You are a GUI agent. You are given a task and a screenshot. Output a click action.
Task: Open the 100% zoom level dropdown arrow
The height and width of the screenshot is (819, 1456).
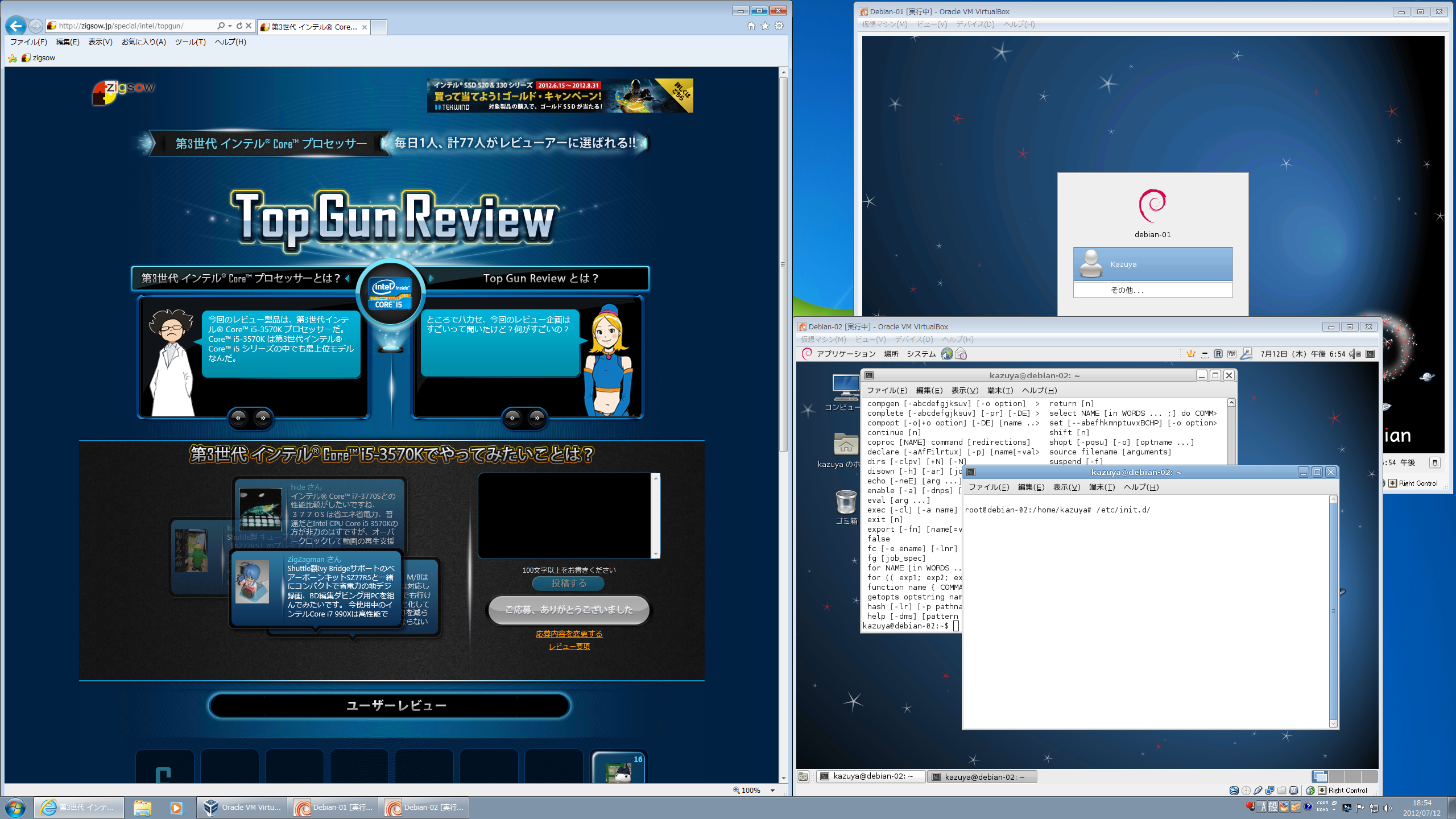click(x=772, y=790)
